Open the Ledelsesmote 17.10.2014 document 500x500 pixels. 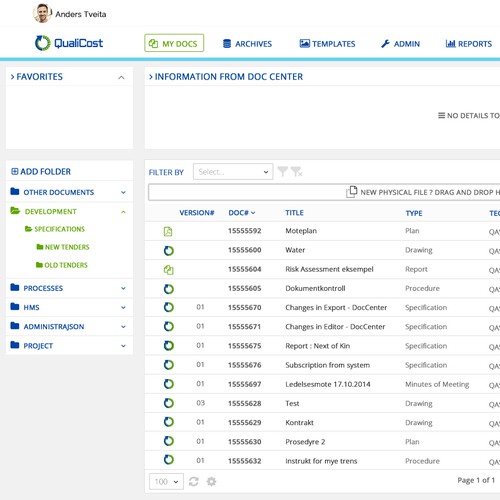pos(328,384)
